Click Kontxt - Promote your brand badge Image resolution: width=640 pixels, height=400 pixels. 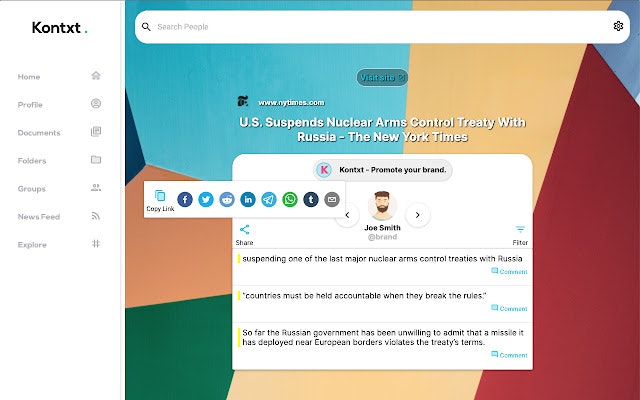pos(382,170)
